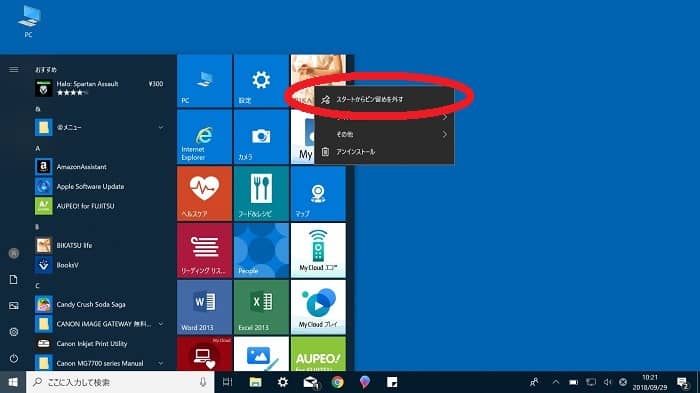Viewport: 700px width, 393px height.
Task: Open BooksV in the app list
Action: point(100,265)
